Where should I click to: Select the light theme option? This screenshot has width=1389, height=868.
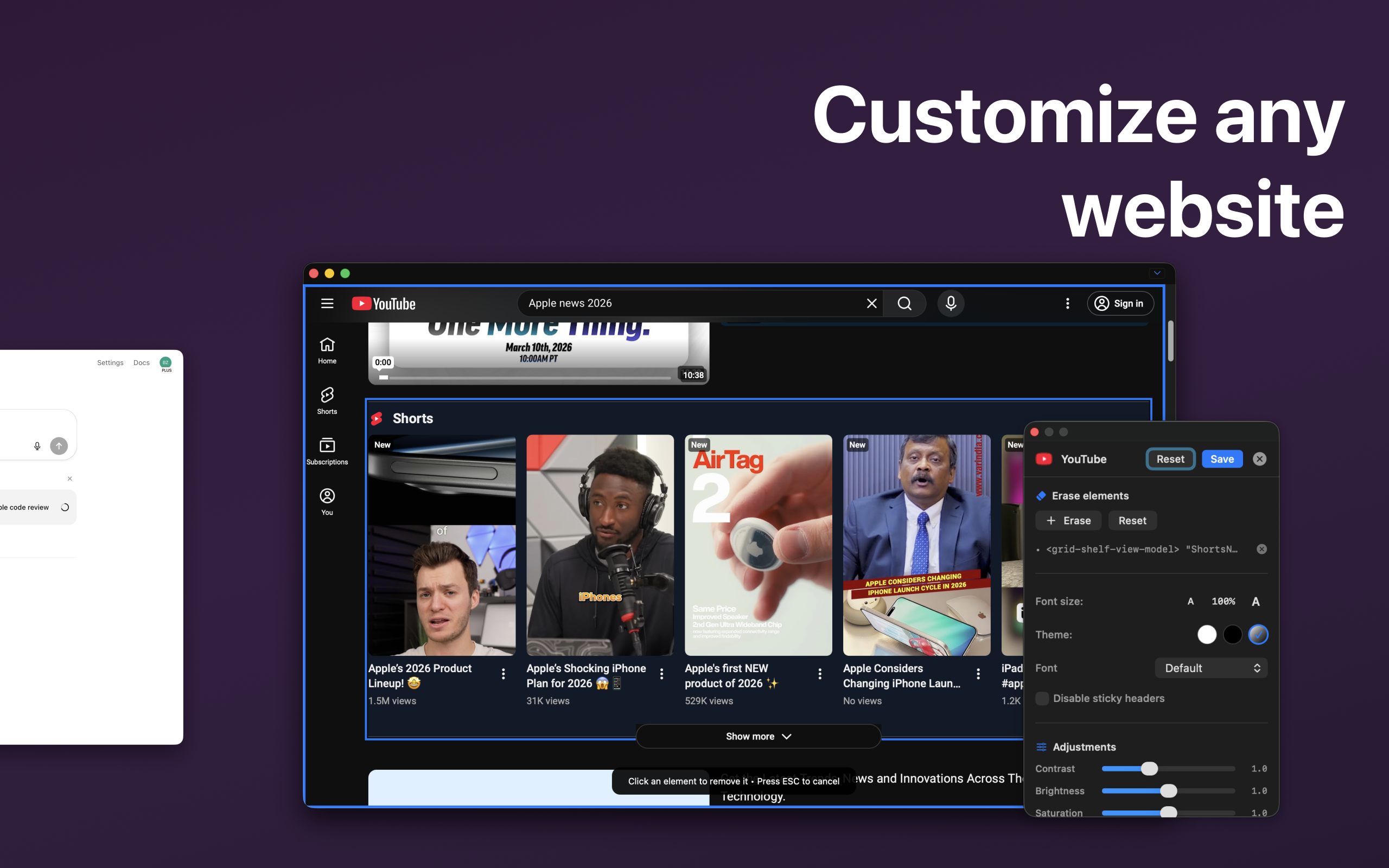1207,634
